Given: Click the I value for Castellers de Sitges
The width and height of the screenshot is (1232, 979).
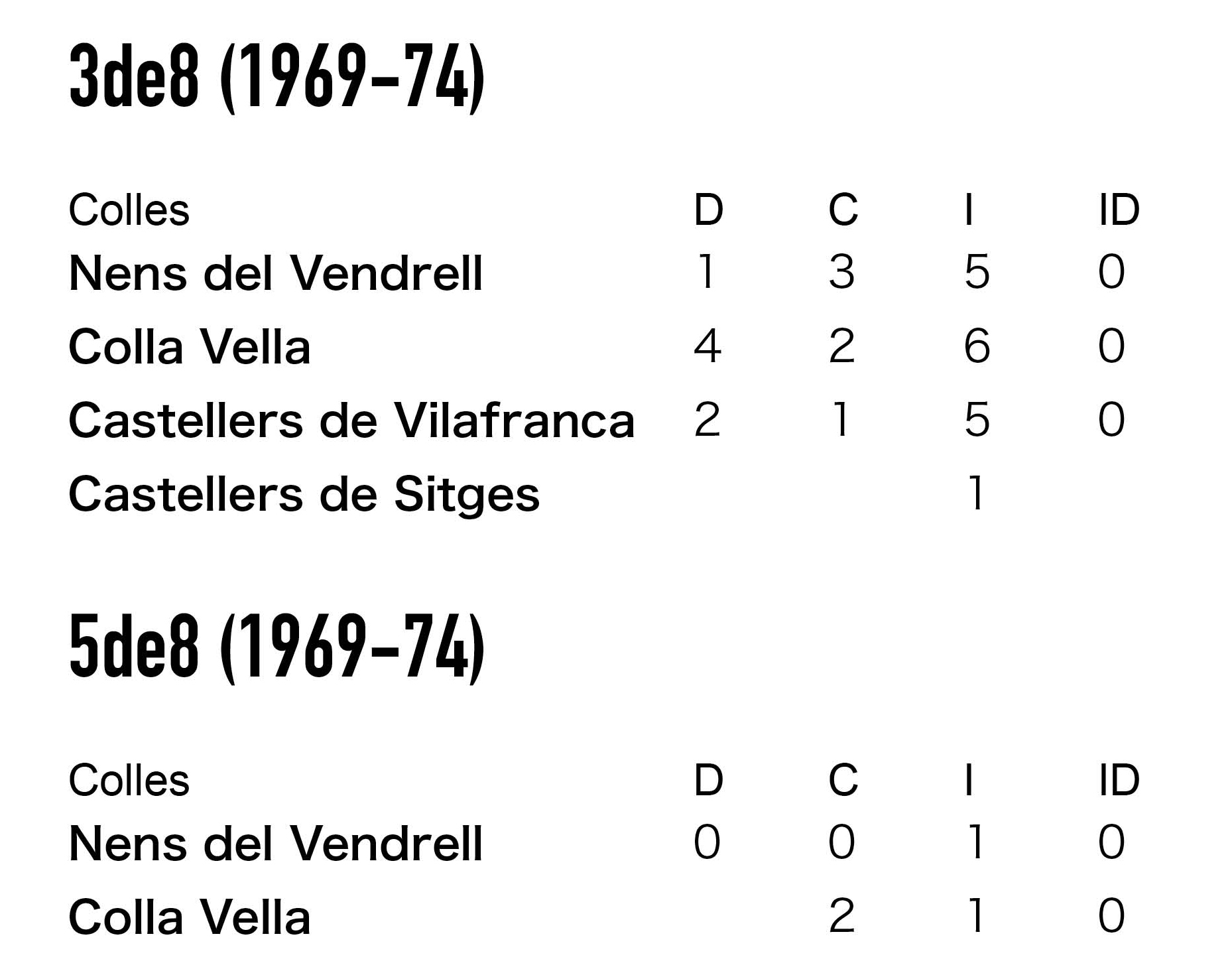Looking at the screenshot, I should [x=975, y=493].
